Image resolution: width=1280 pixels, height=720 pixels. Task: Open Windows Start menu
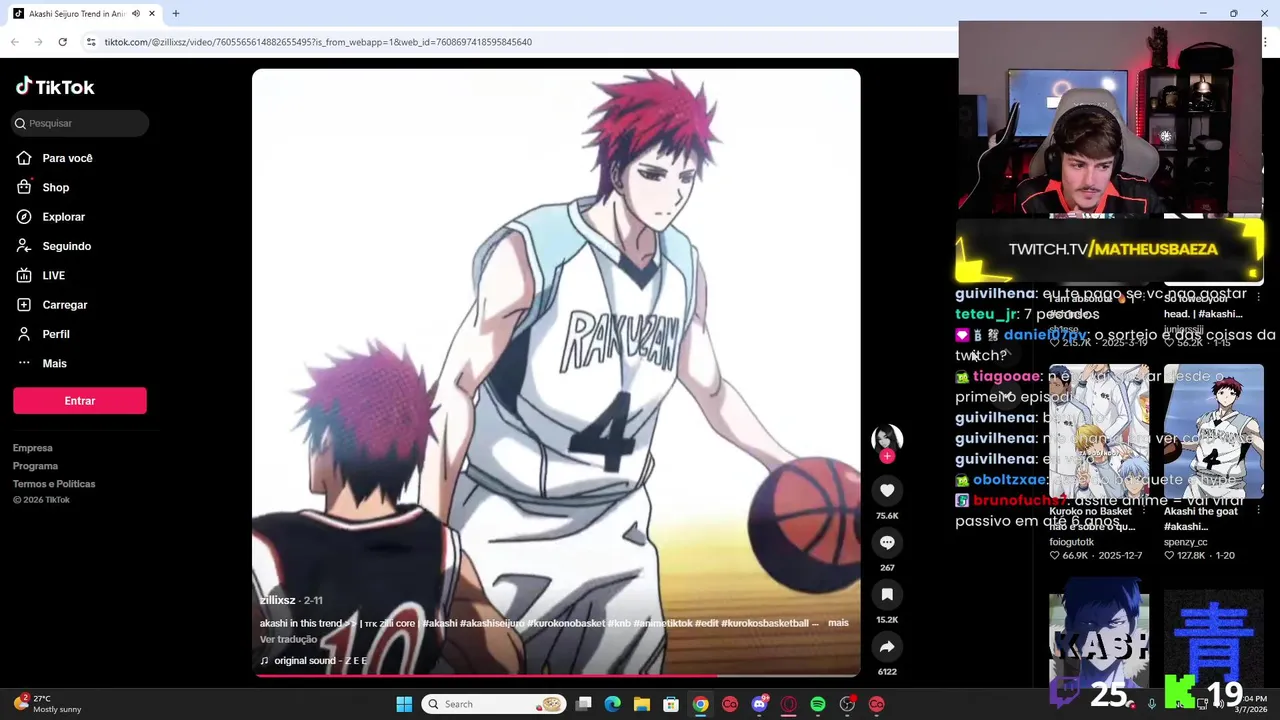tap(404, 704)
